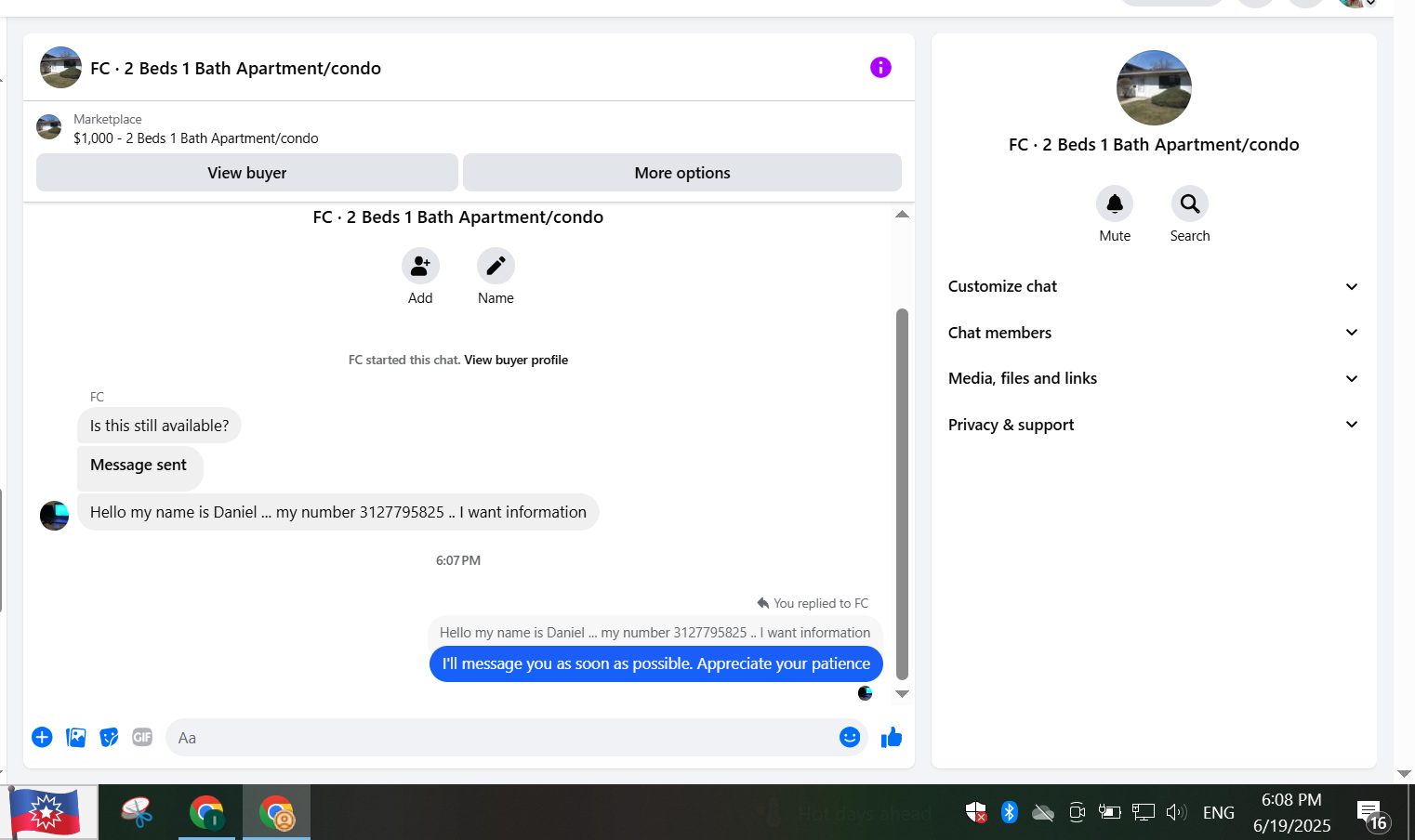
Task: Click 'Message sent' bubble
Action: click(139, 466)
